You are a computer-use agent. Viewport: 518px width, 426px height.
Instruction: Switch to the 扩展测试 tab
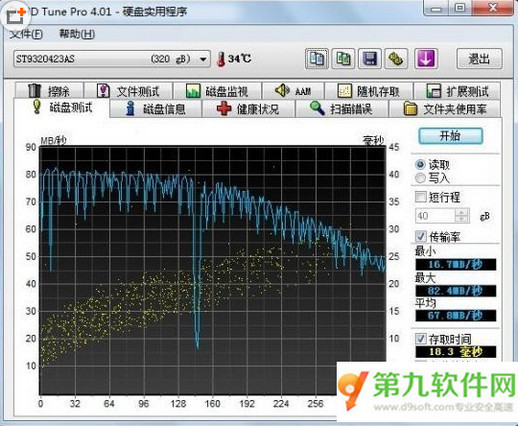[x=457, y=91]
